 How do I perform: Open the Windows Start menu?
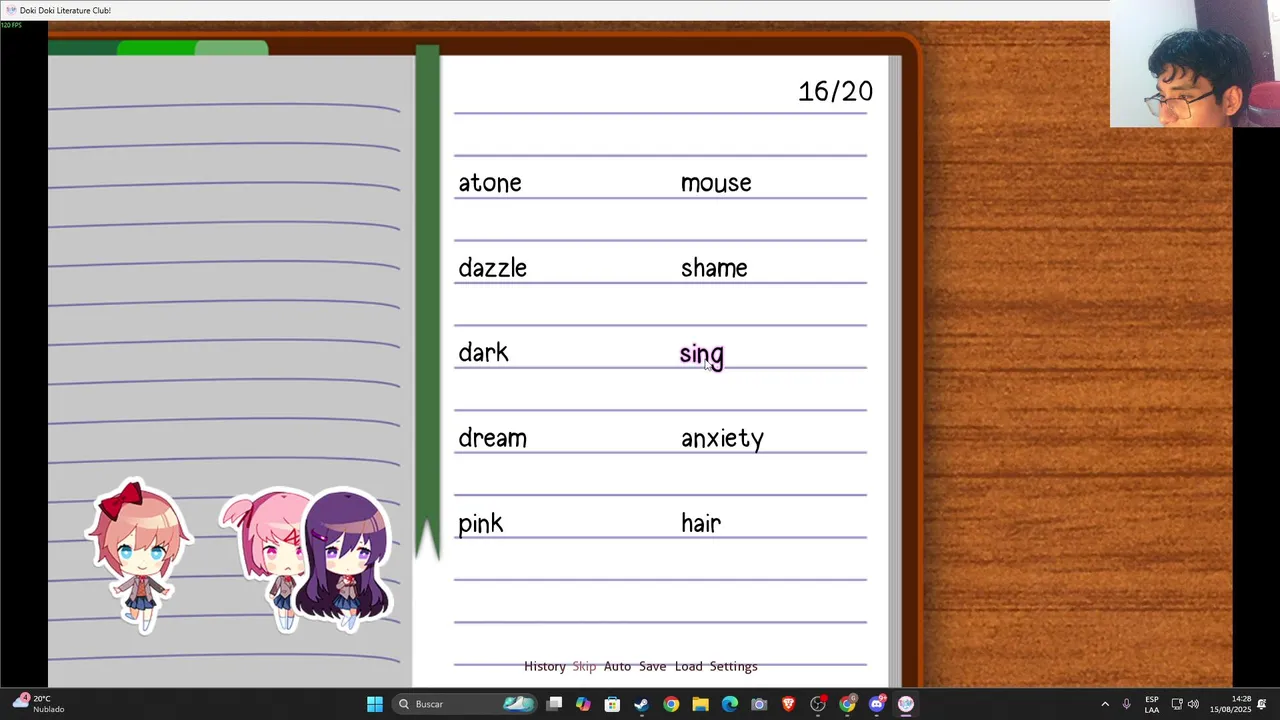point(375,704)
